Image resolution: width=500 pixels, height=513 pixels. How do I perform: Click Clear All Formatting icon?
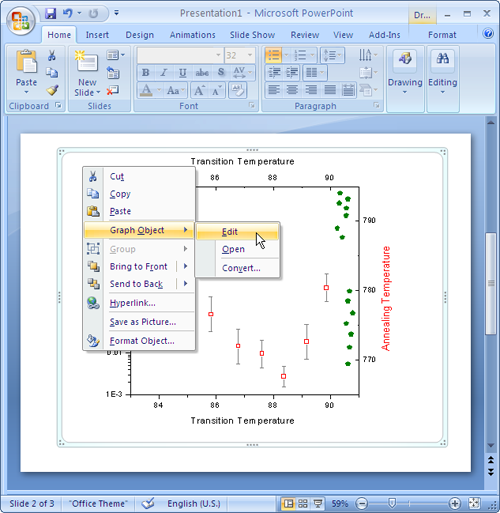[237, 90]
